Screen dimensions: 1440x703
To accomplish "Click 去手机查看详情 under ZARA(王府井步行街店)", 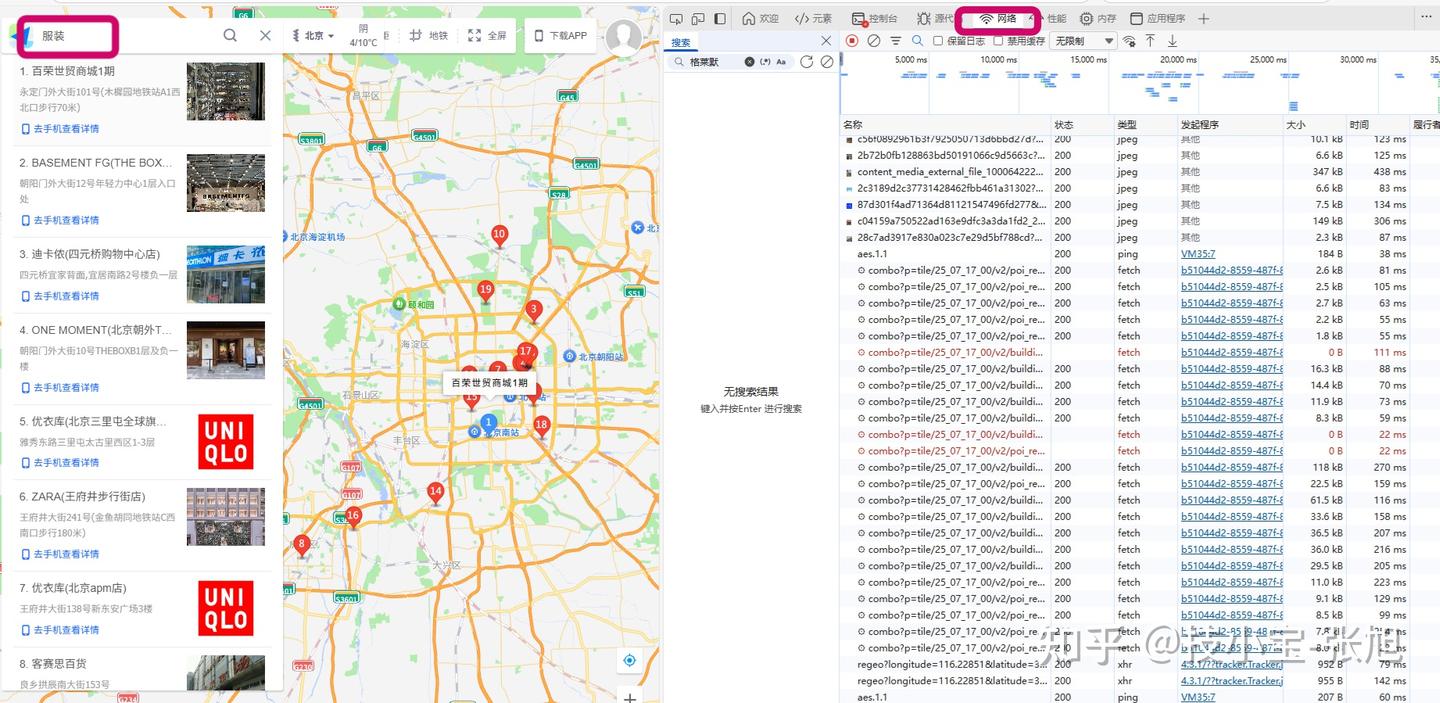I will click(60, 554).
